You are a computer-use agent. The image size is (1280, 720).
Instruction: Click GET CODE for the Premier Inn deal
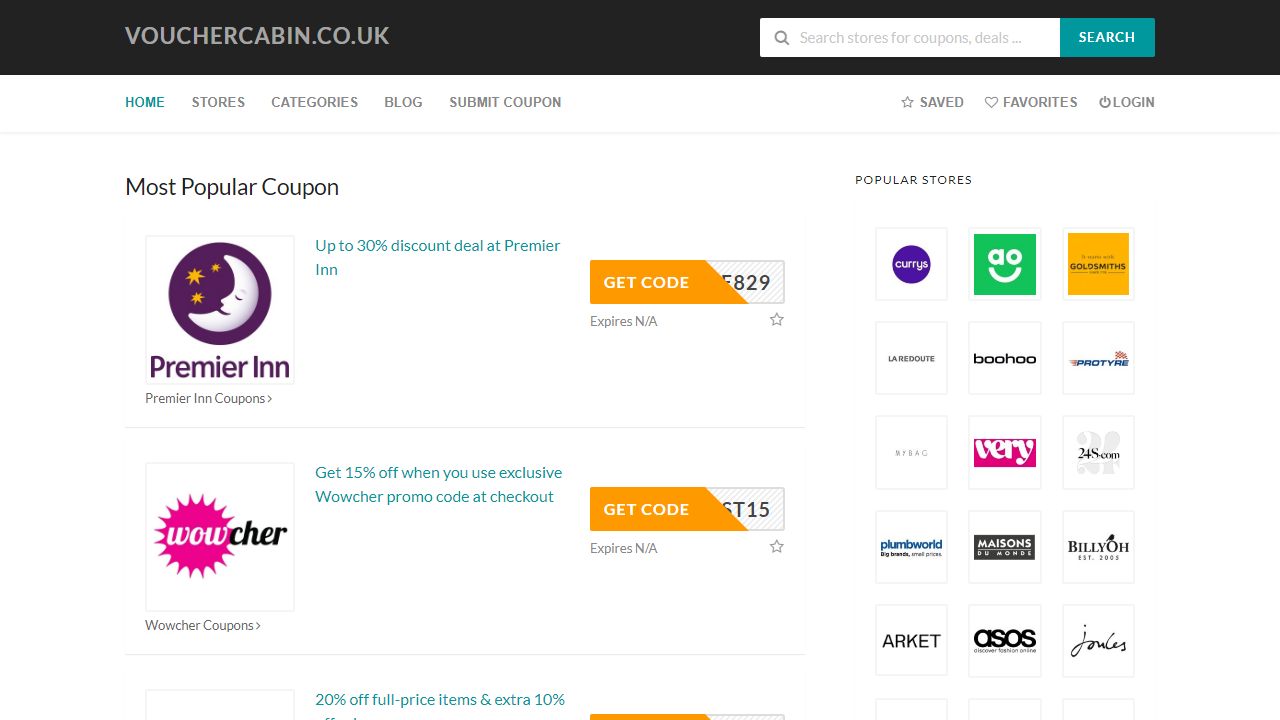tap(645, 282)
